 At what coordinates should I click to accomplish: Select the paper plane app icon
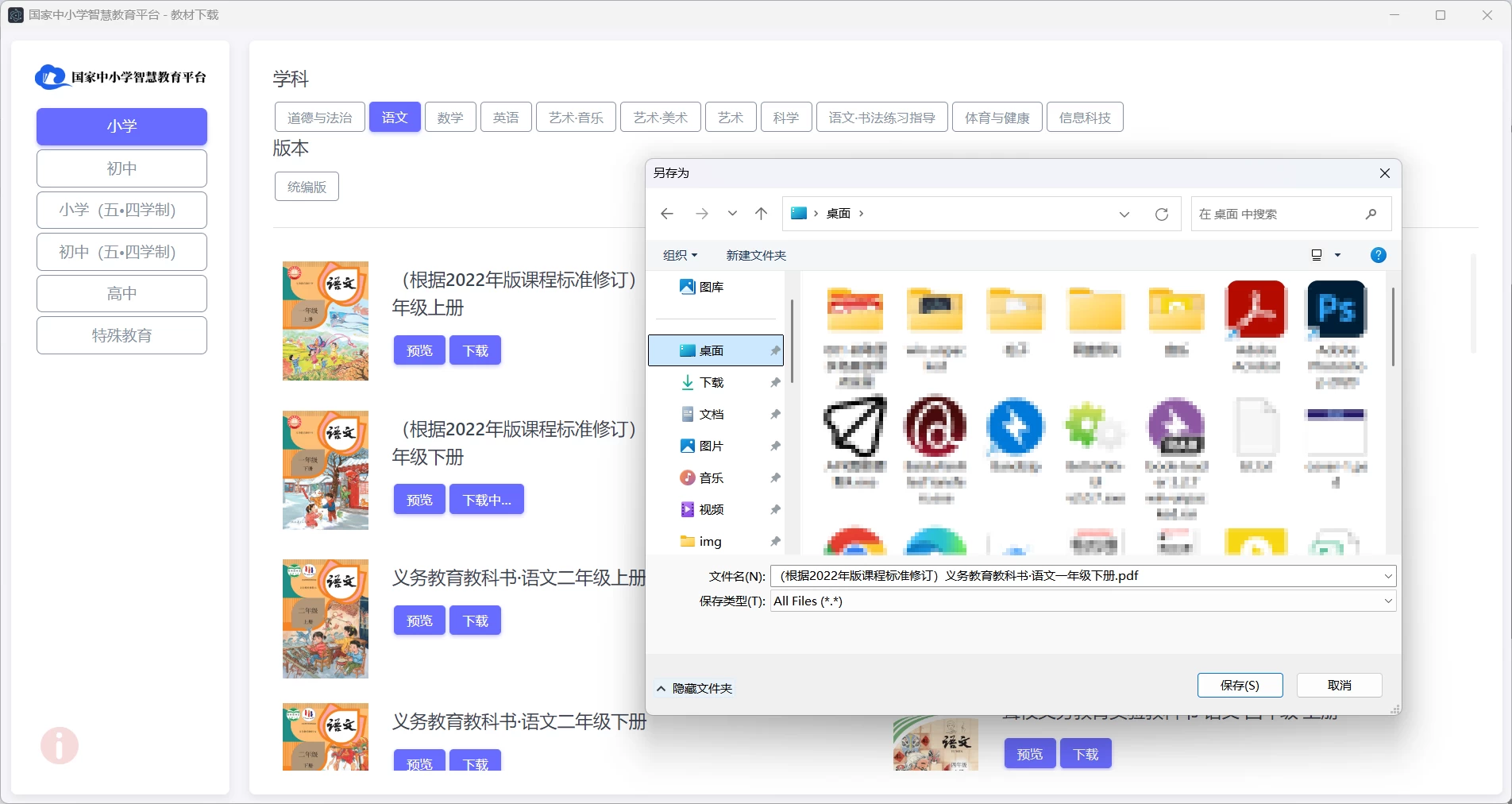pyautogui.click(x=855, y=442)
